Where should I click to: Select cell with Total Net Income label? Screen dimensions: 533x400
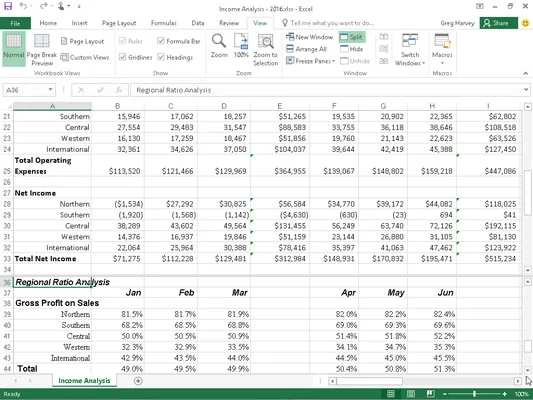(x=52, y=259)
